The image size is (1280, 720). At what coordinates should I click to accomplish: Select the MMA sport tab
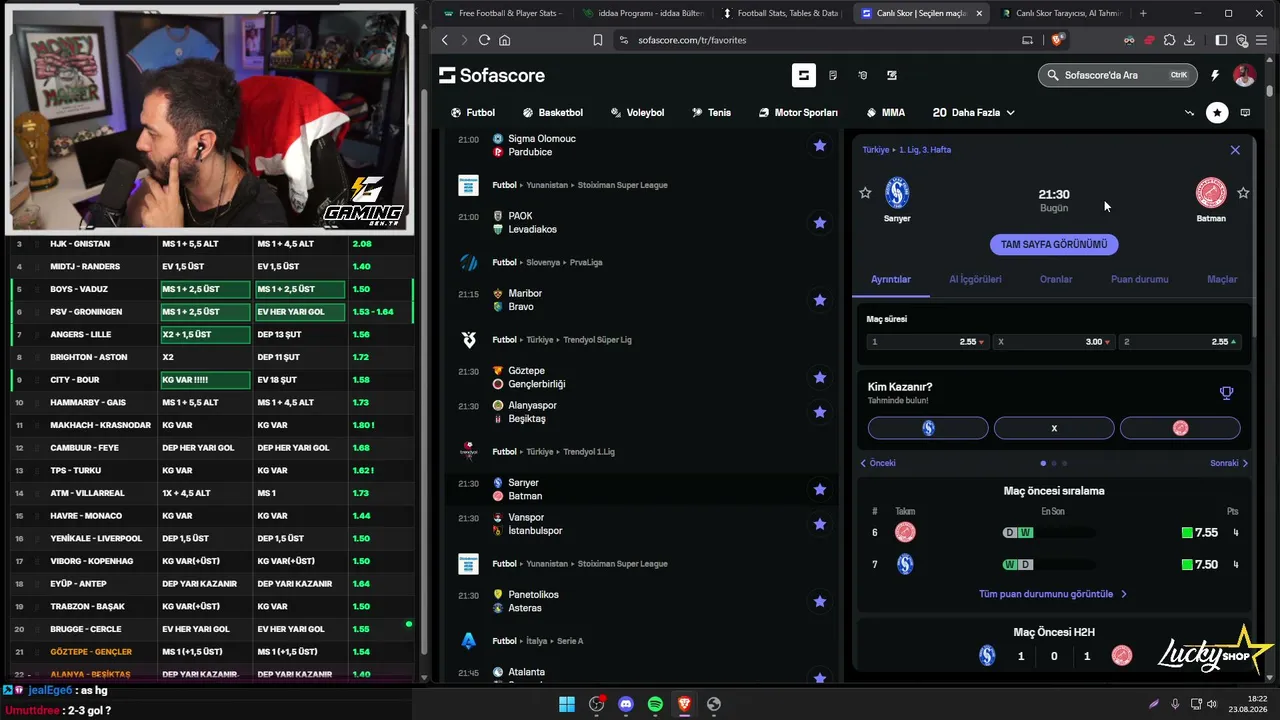coord(886,113)
